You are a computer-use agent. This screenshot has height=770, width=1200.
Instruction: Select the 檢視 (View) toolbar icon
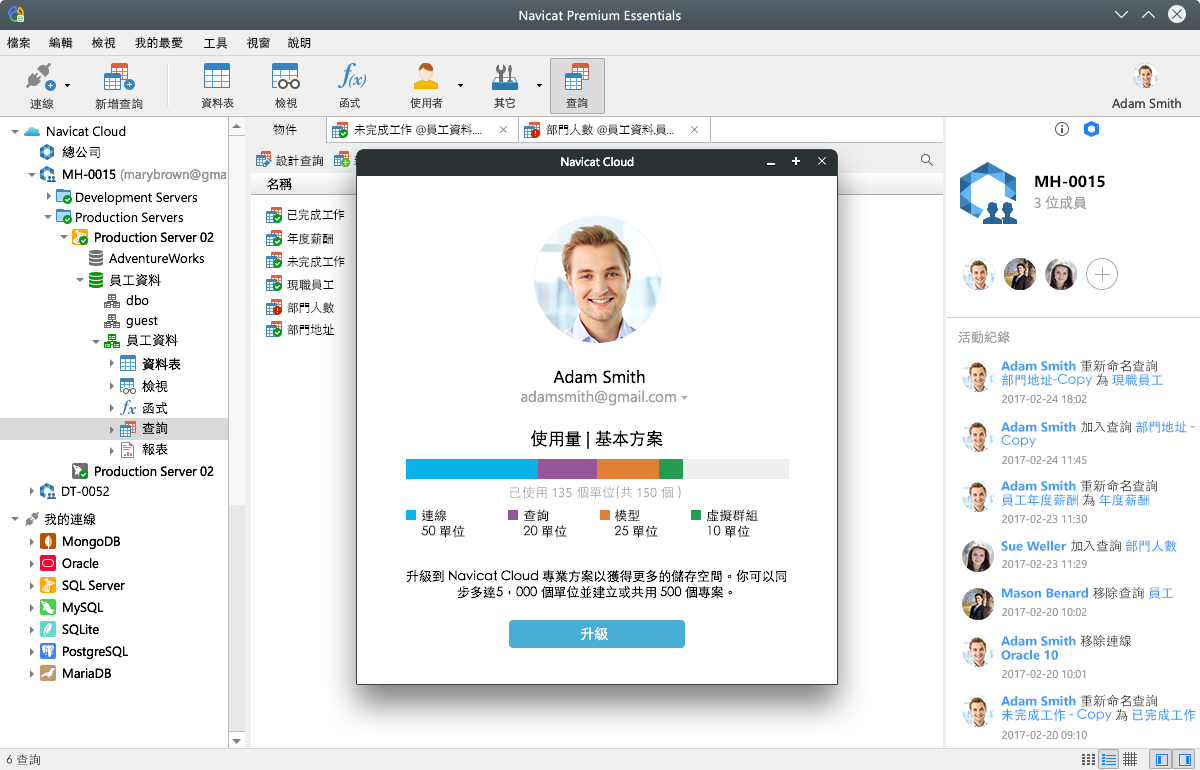[x=286, y=86]
